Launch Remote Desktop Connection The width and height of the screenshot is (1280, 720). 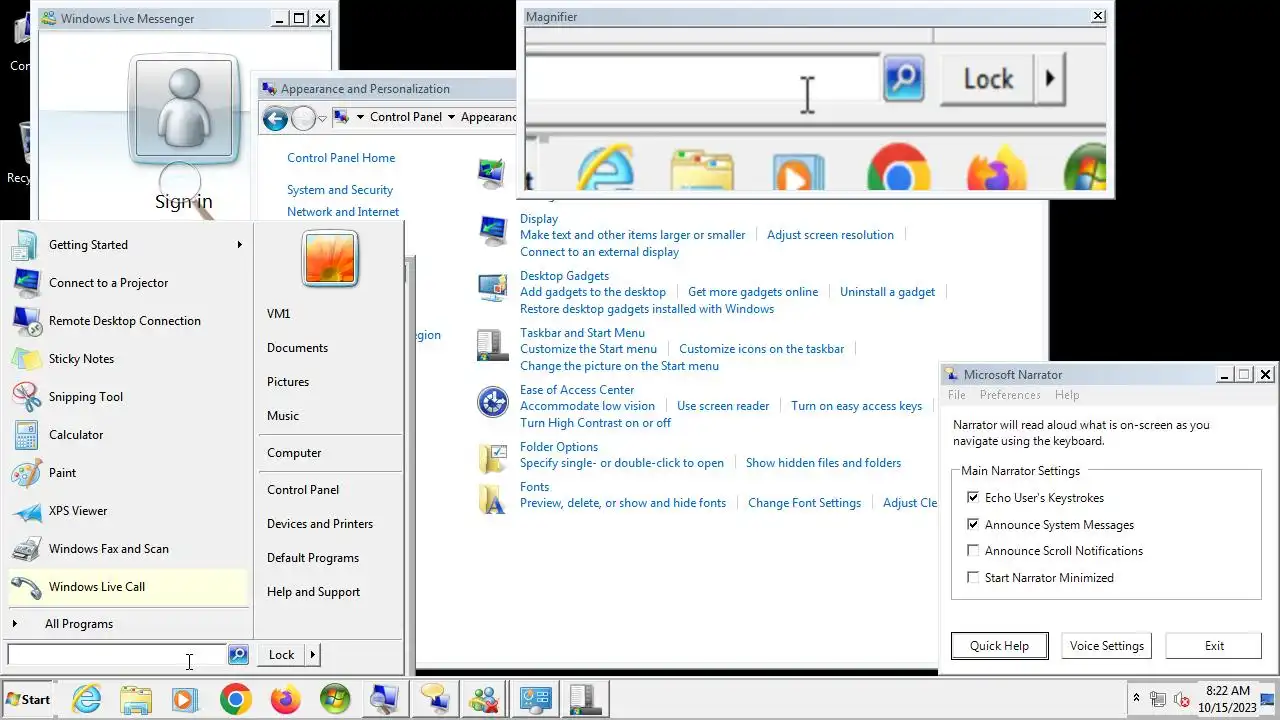[x=126, y=321]
